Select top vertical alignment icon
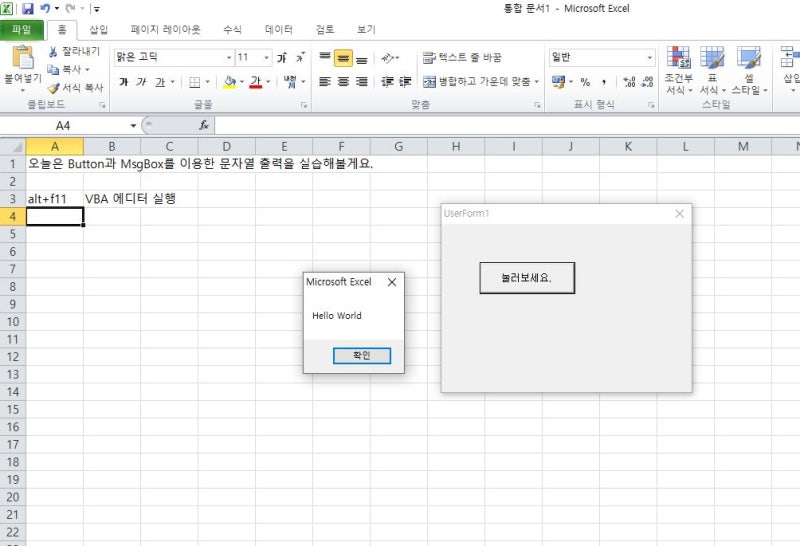The height and width of the screenshot is (546, 800). point(325,58)
